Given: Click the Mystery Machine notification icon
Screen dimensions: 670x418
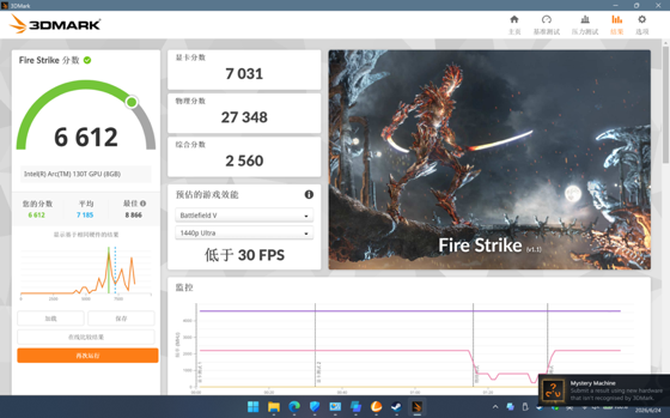Looking at the screenshot, I should (x=553, y=390).
